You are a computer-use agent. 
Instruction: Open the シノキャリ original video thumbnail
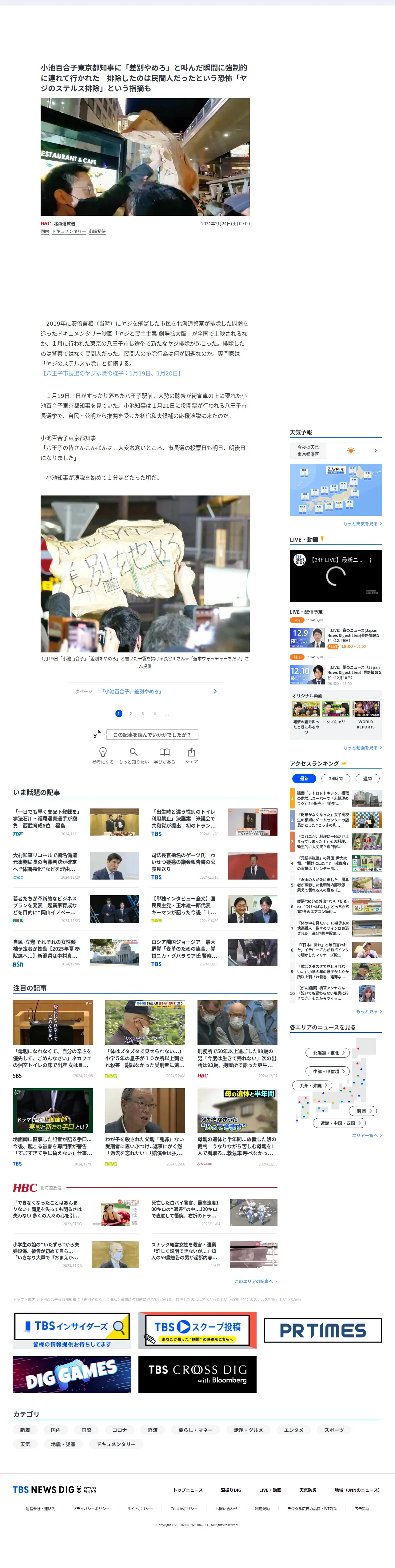pyautogui.click(x=336, y=708)
